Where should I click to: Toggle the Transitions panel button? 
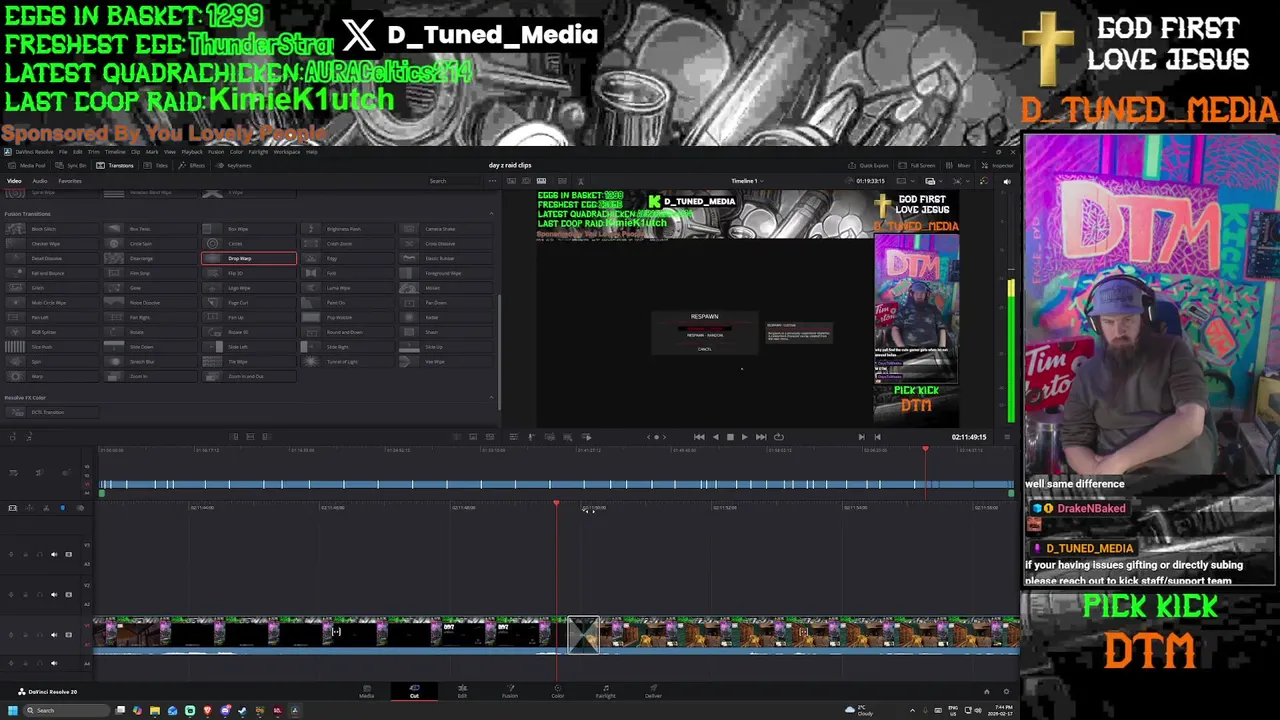pos(115,165)
